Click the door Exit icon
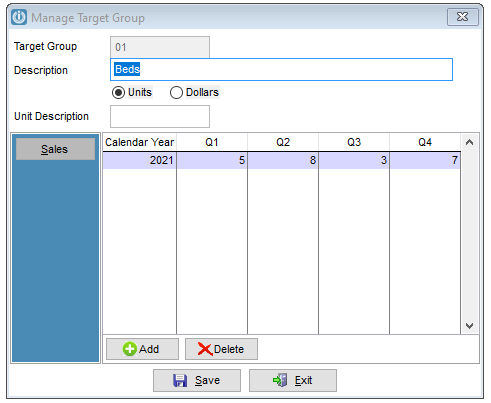 (x=280, y=380)
